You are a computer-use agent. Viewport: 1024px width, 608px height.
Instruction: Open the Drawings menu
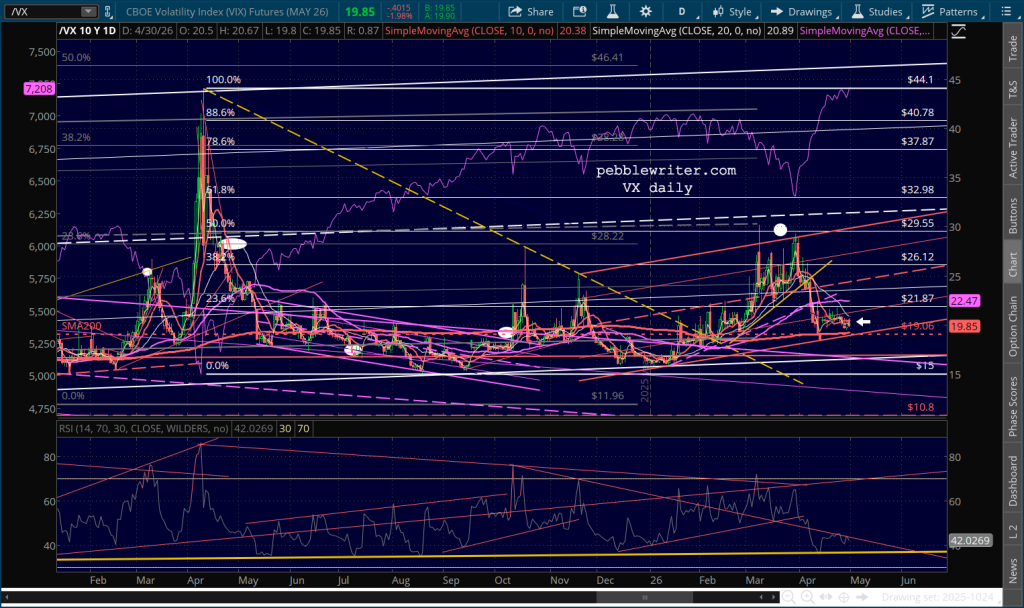click(x=801, y=12)
